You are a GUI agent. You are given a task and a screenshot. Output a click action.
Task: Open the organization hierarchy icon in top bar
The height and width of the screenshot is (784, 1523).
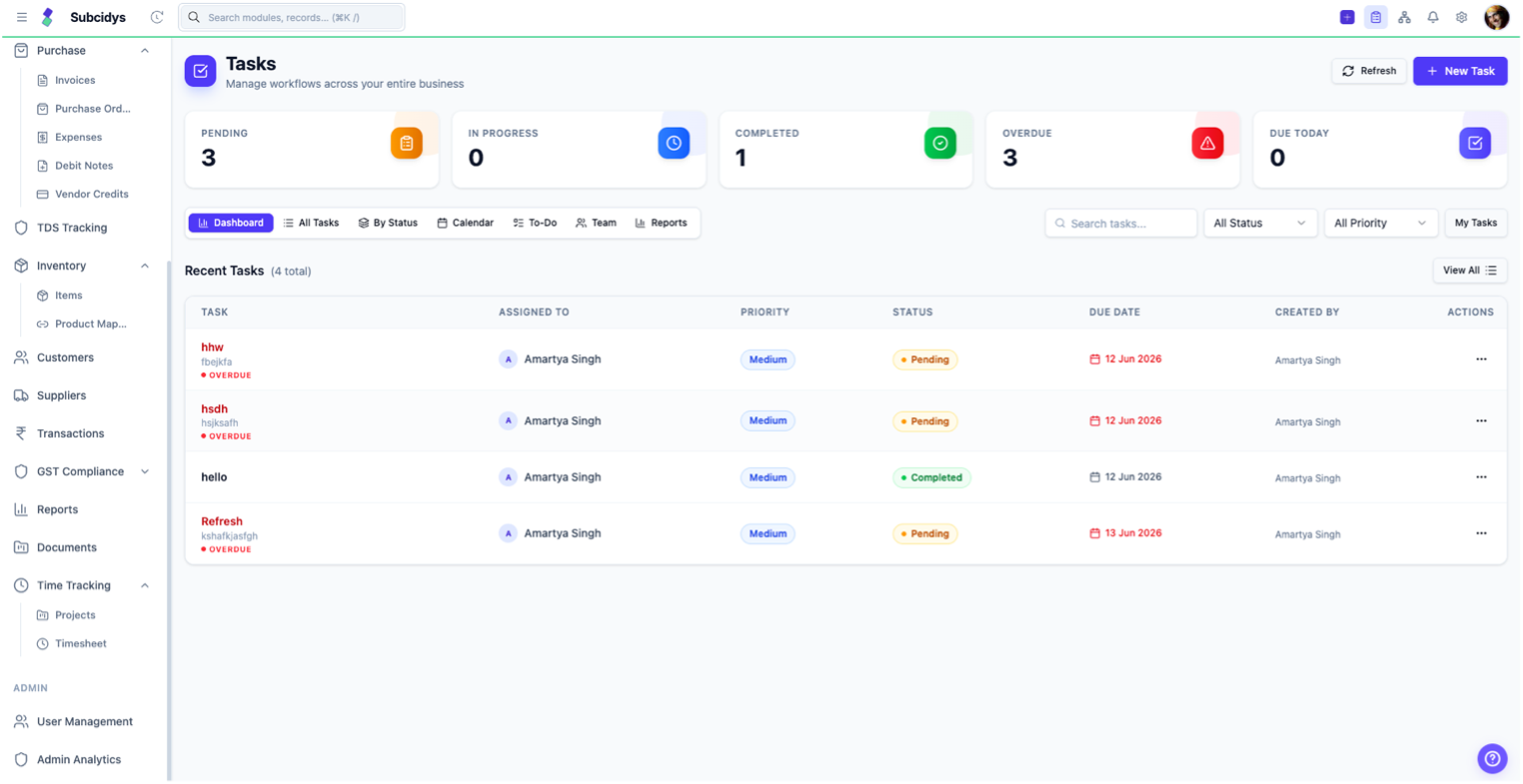click(x=1404, y=17)
